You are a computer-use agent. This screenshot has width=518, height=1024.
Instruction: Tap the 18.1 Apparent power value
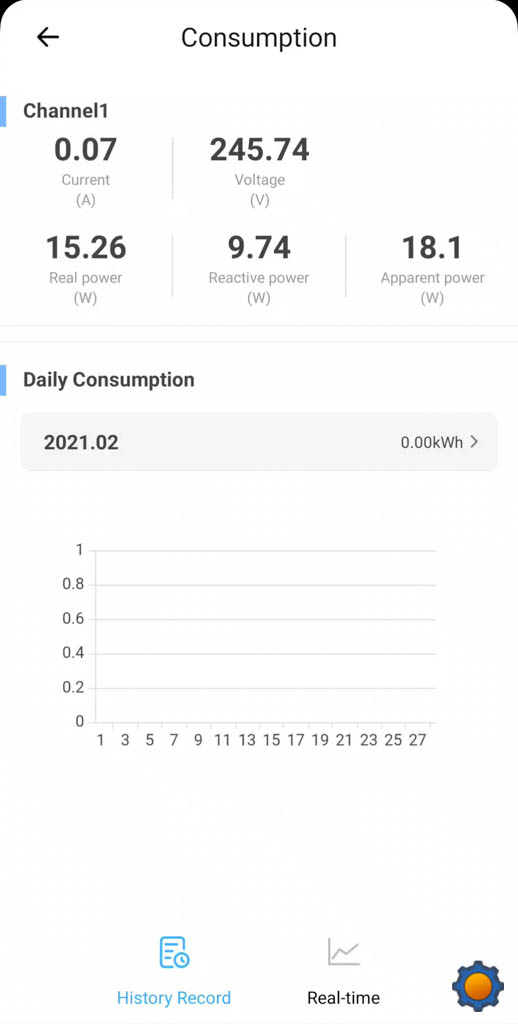pyautogui.click(x=432, y=248)
